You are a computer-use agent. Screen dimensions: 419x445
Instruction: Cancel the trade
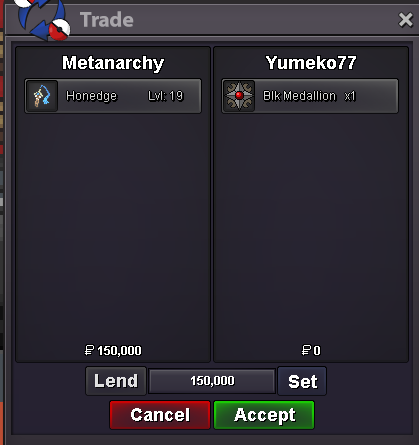pos(160,415)
